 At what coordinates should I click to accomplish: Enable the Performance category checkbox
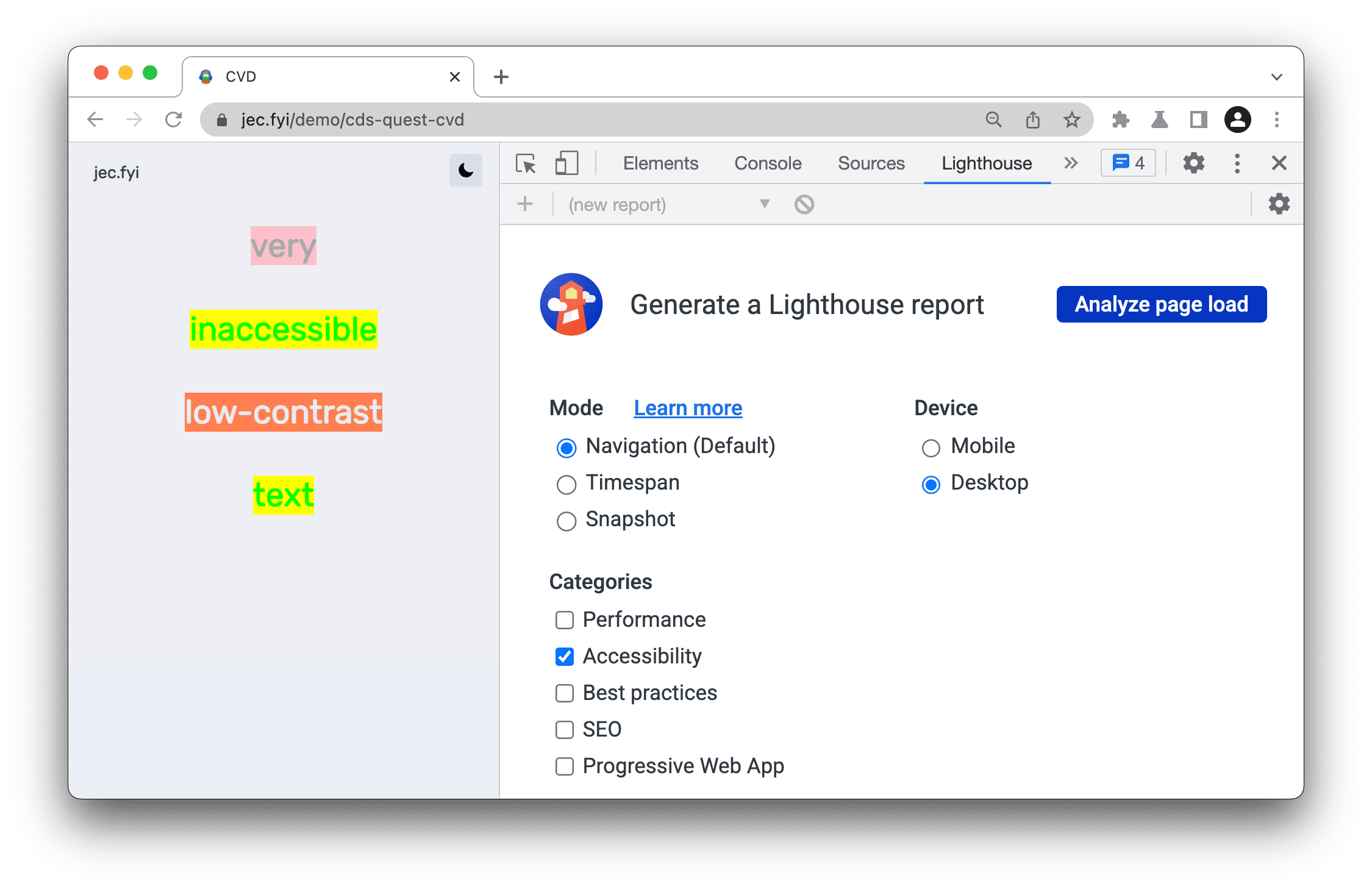(563, 619)
